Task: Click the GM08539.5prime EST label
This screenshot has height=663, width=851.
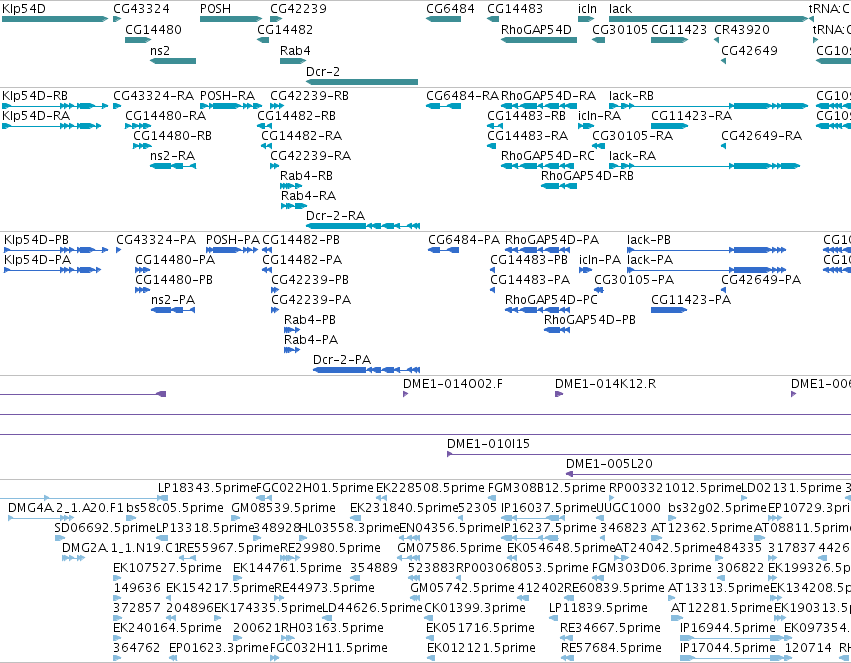Action: tap(284, 508)
